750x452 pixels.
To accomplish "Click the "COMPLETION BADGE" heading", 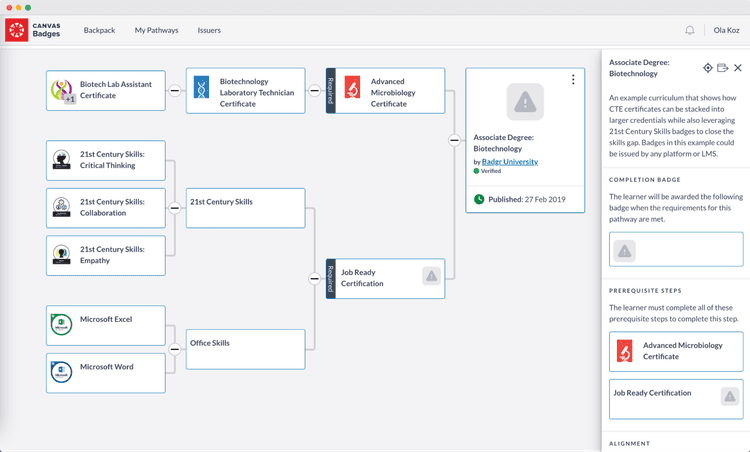I will [644, 180].
